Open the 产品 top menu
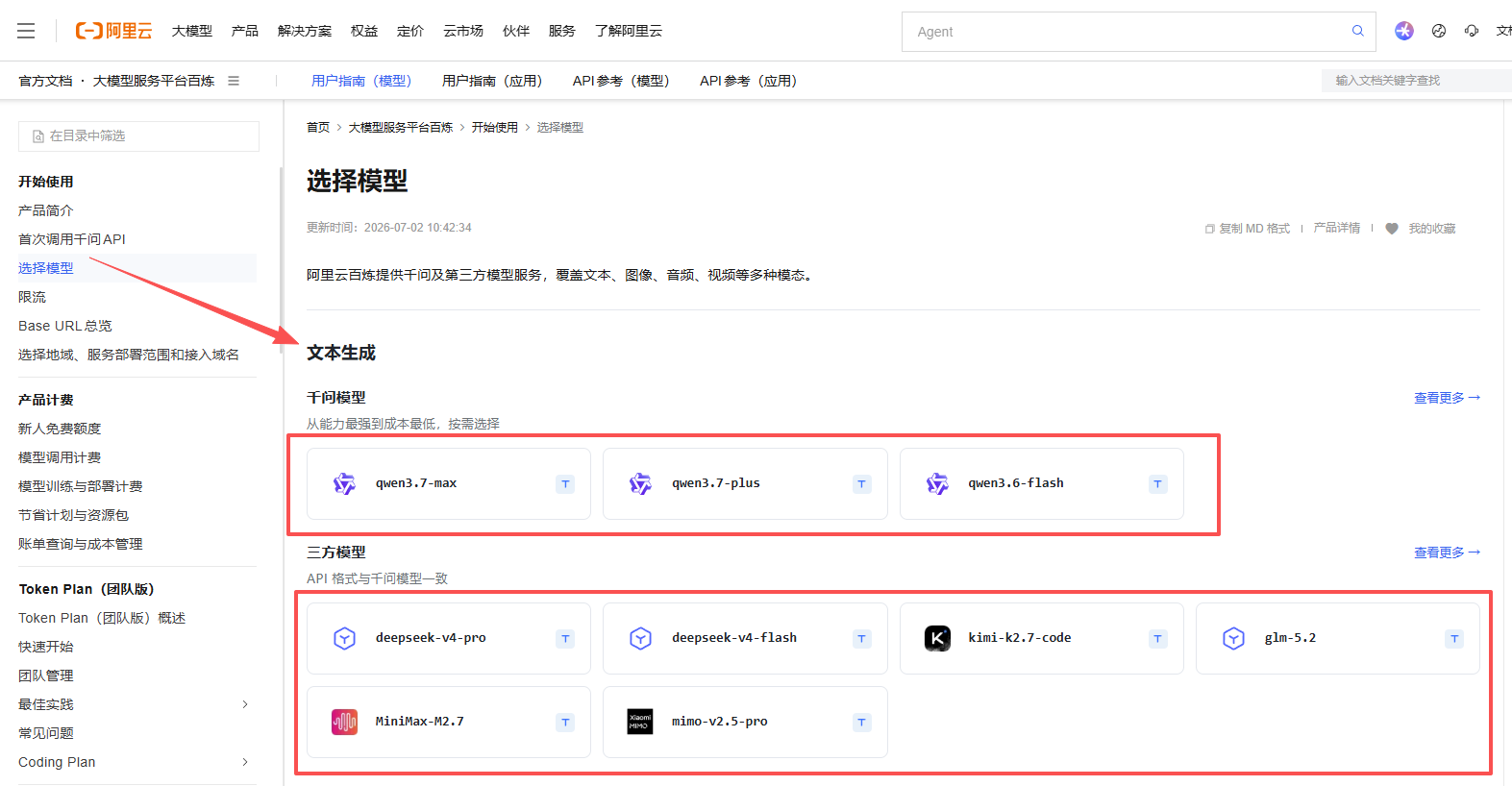The height and width of the screenshot is (786, 1512). tap(245, 31)
